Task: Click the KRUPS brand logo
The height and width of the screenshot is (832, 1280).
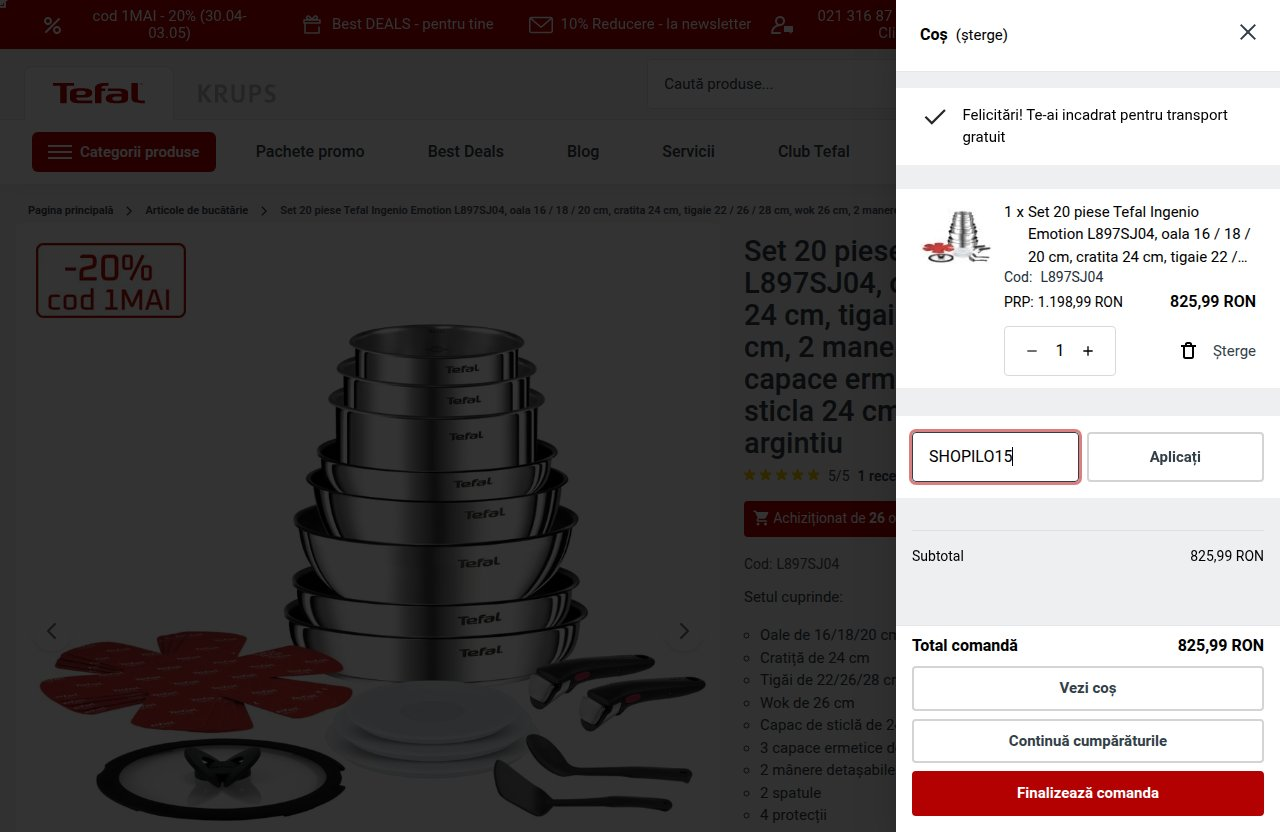Action: tap(237, 94)
